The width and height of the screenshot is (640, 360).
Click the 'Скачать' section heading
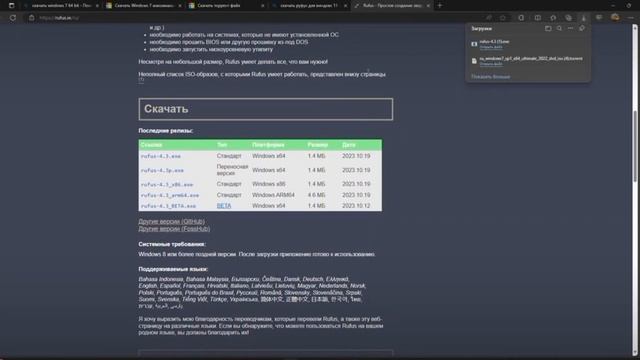tap(266, 109)
